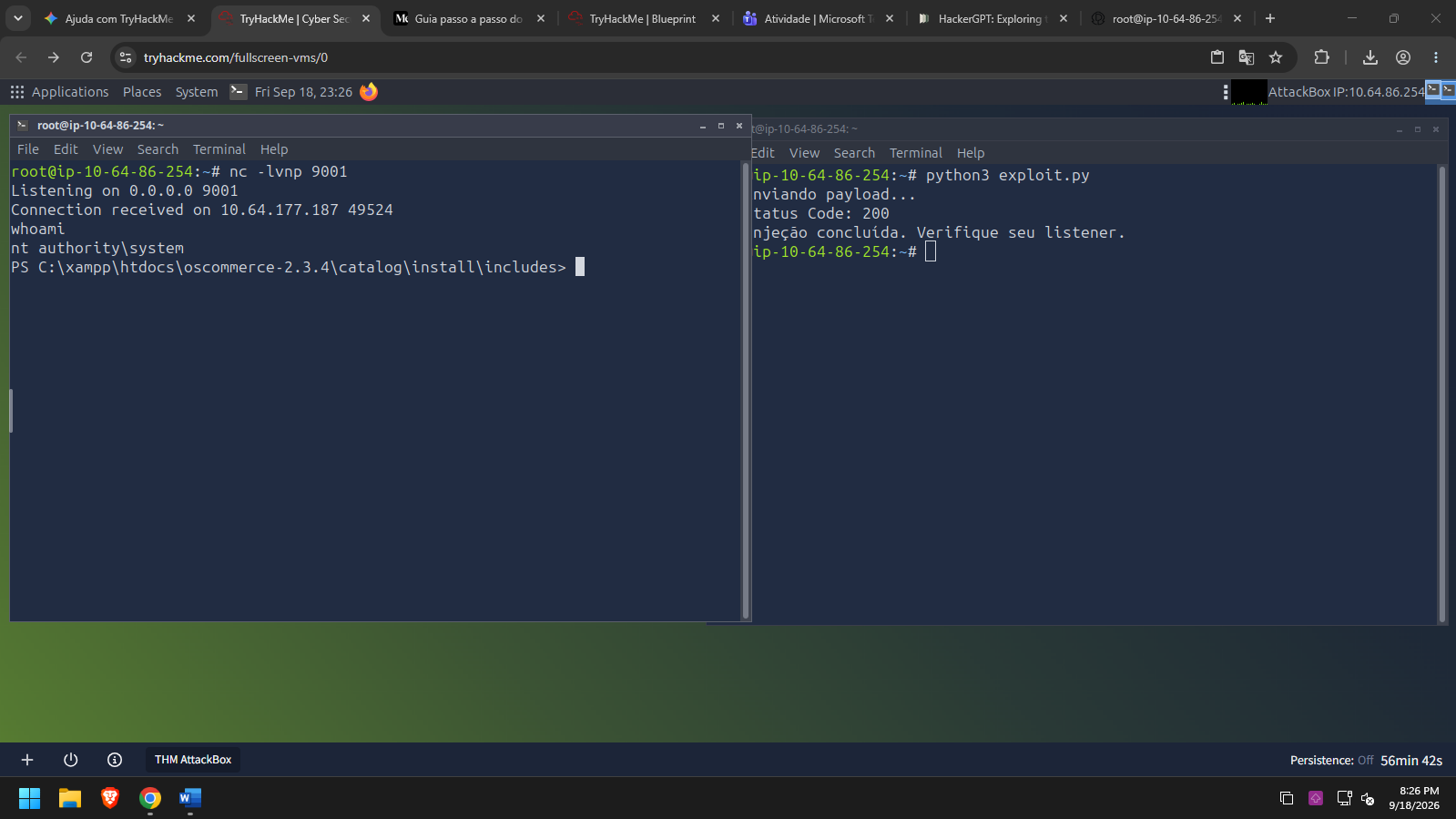Open the System menu
Viewport: 1456px width, 819px height.
tap(197, 92)
